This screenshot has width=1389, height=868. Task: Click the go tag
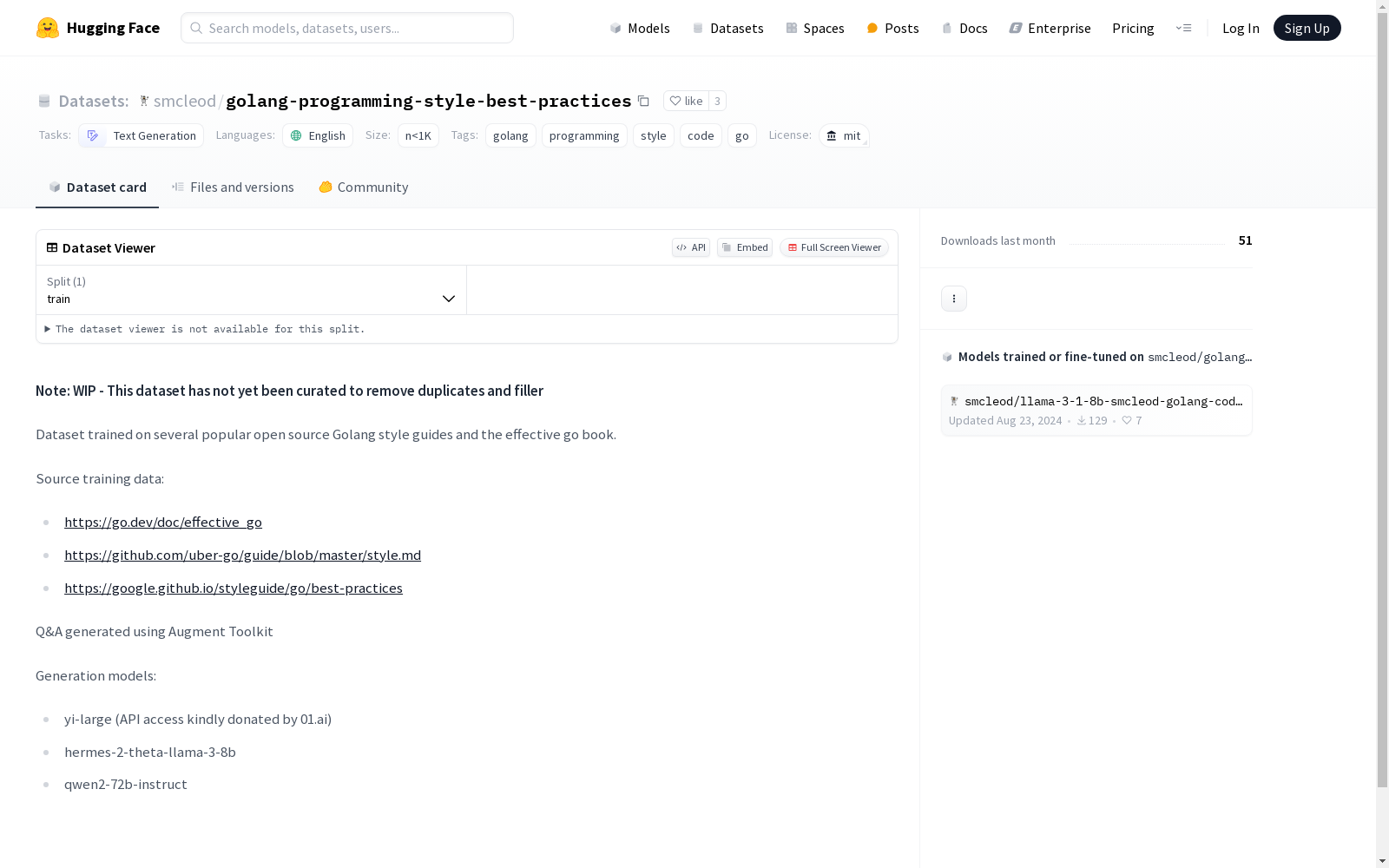(742, 135)
